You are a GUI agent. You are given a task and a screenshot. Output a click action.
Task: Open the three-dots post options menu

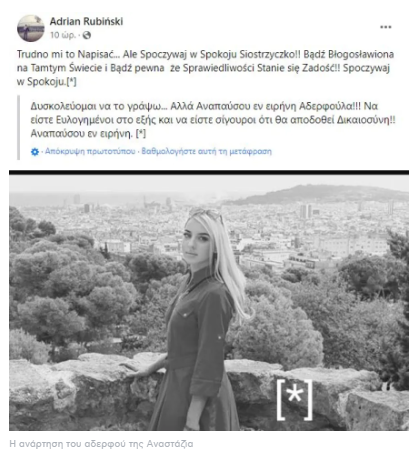coord(386,27)
